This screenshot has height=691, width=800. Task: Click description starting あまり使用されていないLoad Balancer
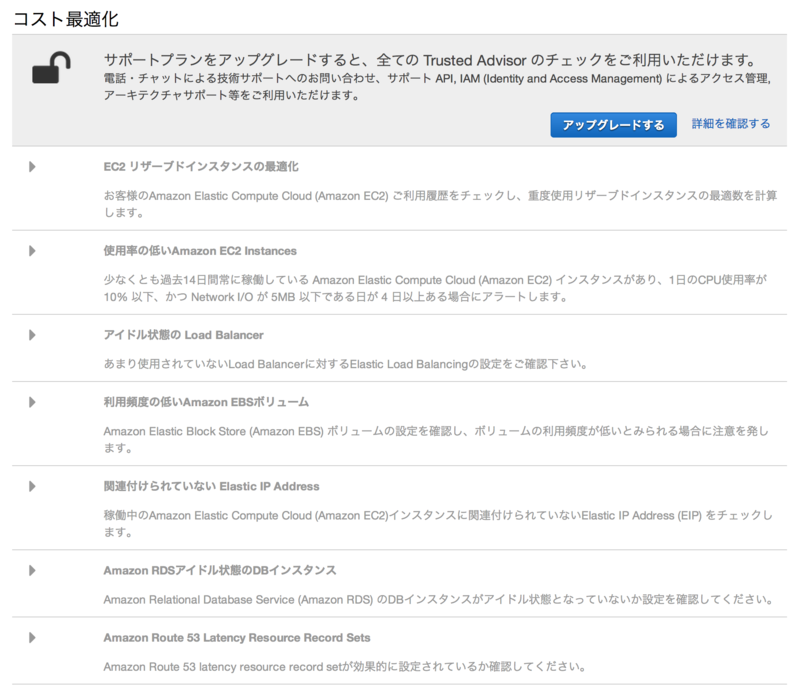345,364
